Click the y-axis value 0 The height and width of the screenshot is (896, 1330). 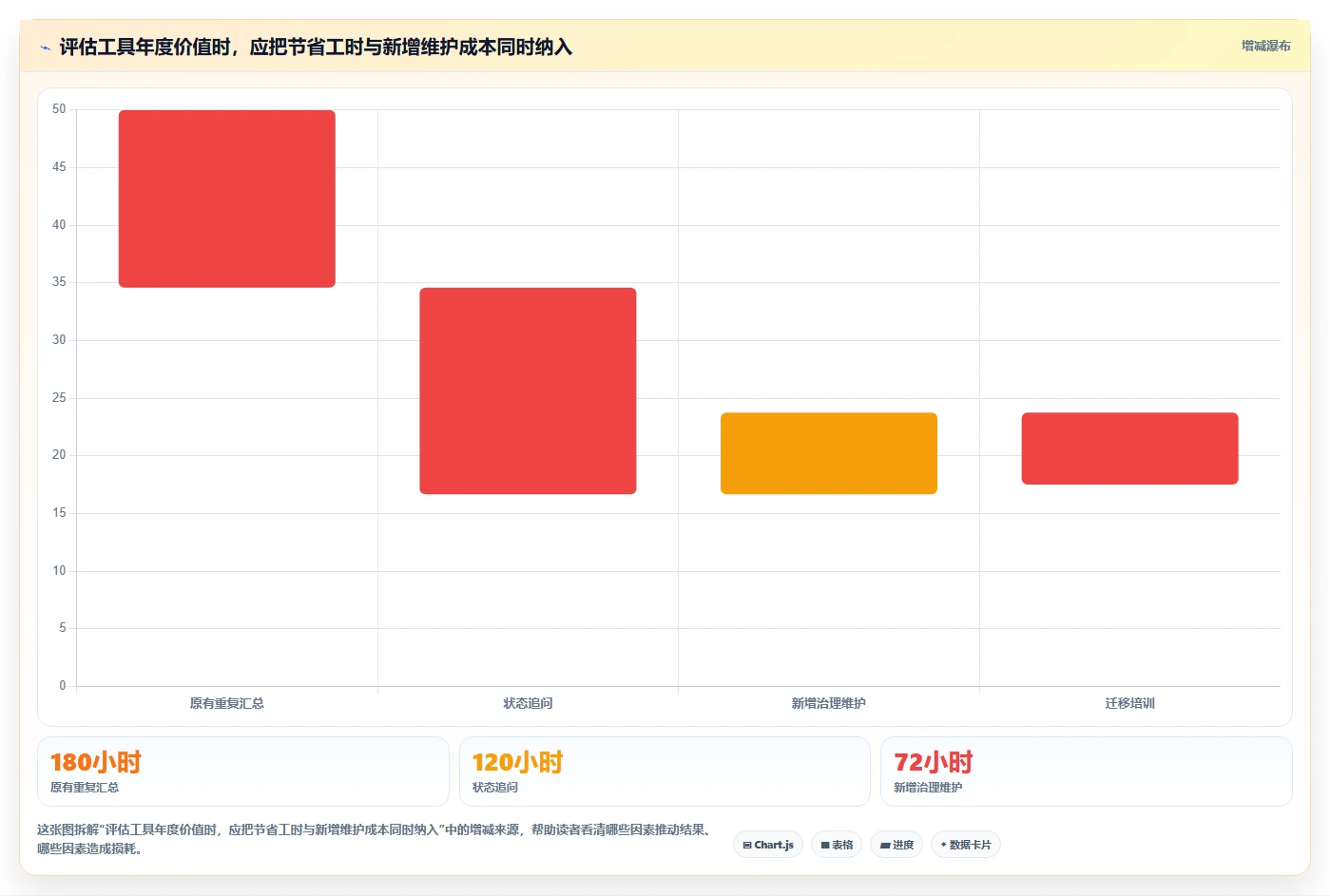[63, 685]
